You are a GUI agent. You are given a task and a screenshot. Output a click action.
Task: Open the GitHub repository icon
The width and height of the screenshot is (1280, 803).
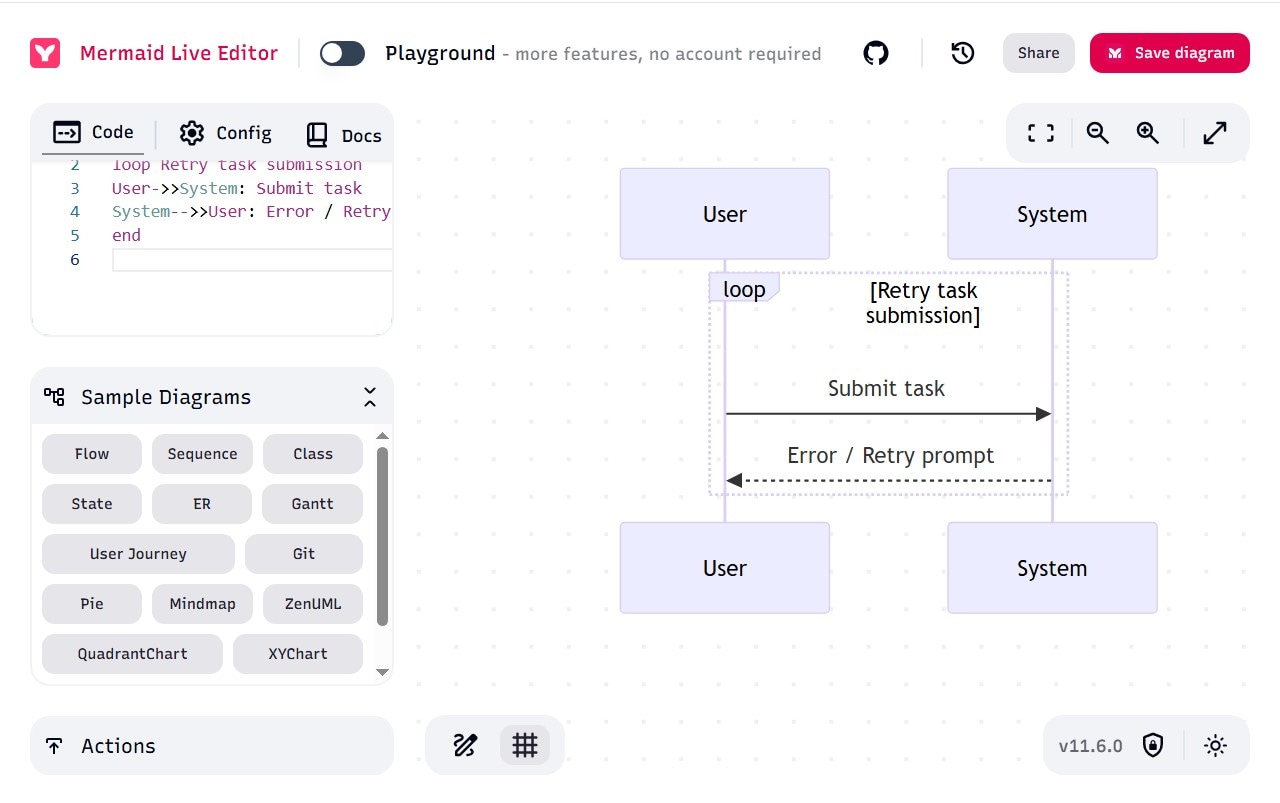[x=876, y=53]
